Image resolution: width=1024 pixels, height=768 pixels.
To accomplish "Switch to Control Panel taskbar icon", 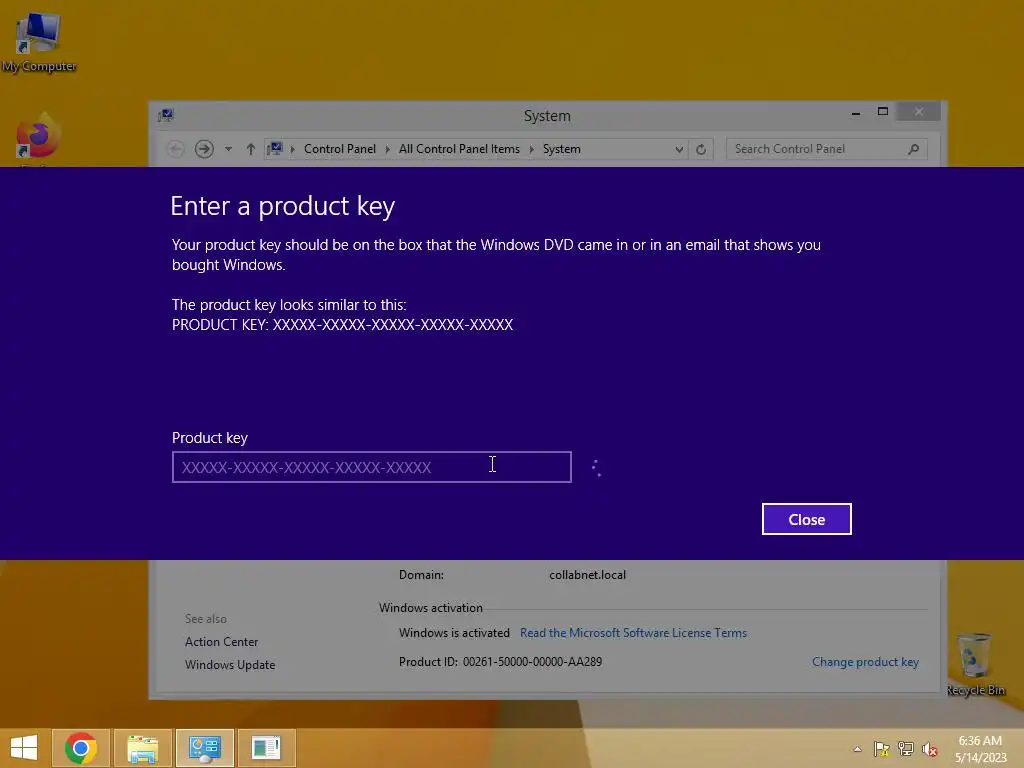I will 204,748.
